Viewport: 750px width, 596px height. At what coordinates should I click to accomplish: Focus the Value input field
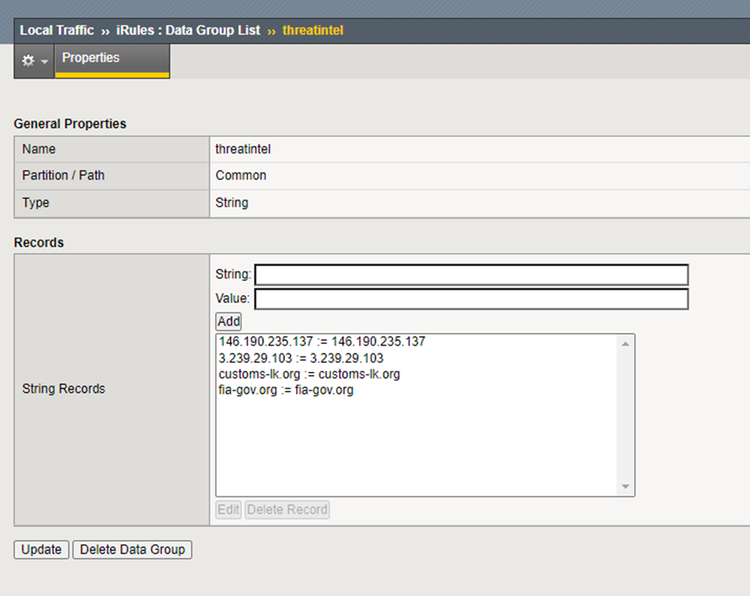(471, 299)
